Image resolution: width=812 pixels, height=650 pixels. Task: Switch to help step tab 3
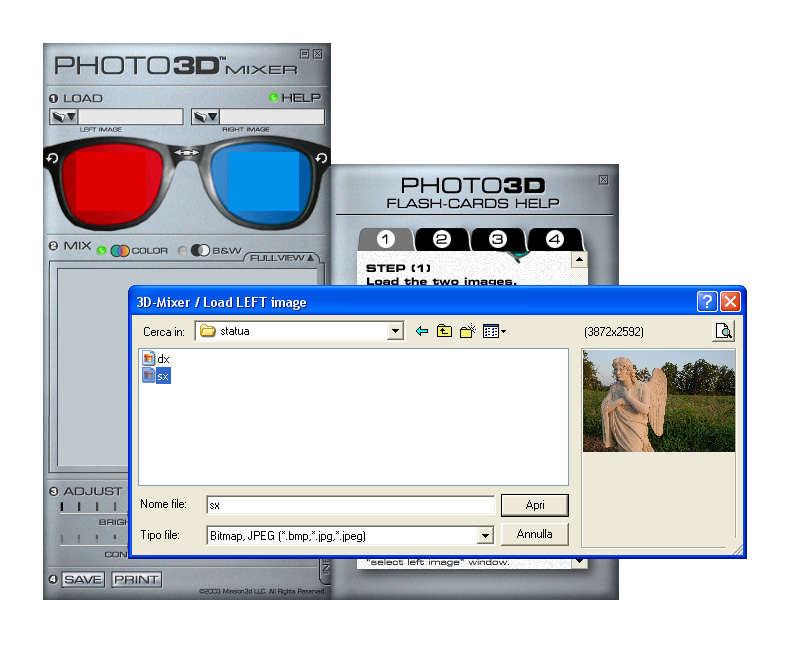[498, 239]
